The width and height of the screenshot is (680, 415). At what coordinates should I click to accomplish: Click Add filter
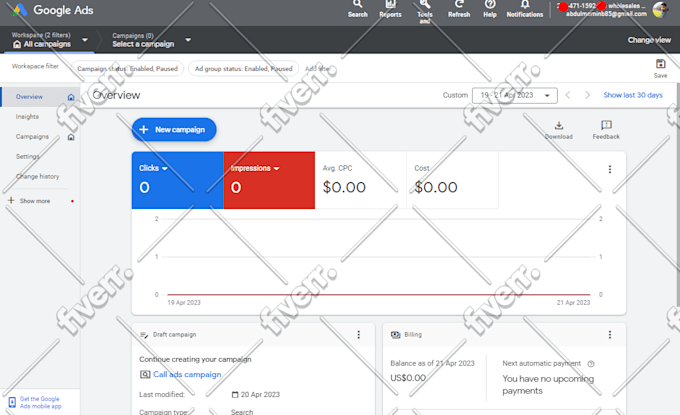click(x=317, y=69)
